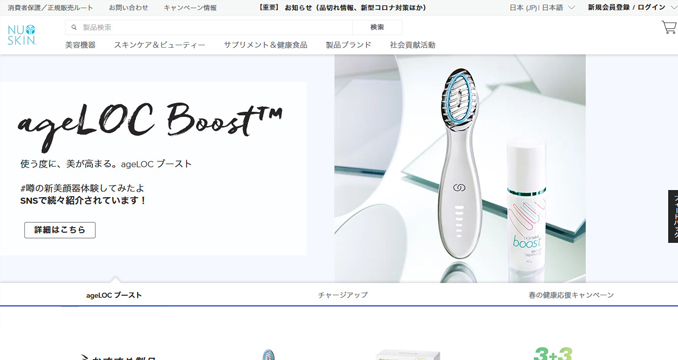The height and width of the screenshot is (360, 678).
Task: Open the Nu Skin logo homepage
Action: coord(22,35)
